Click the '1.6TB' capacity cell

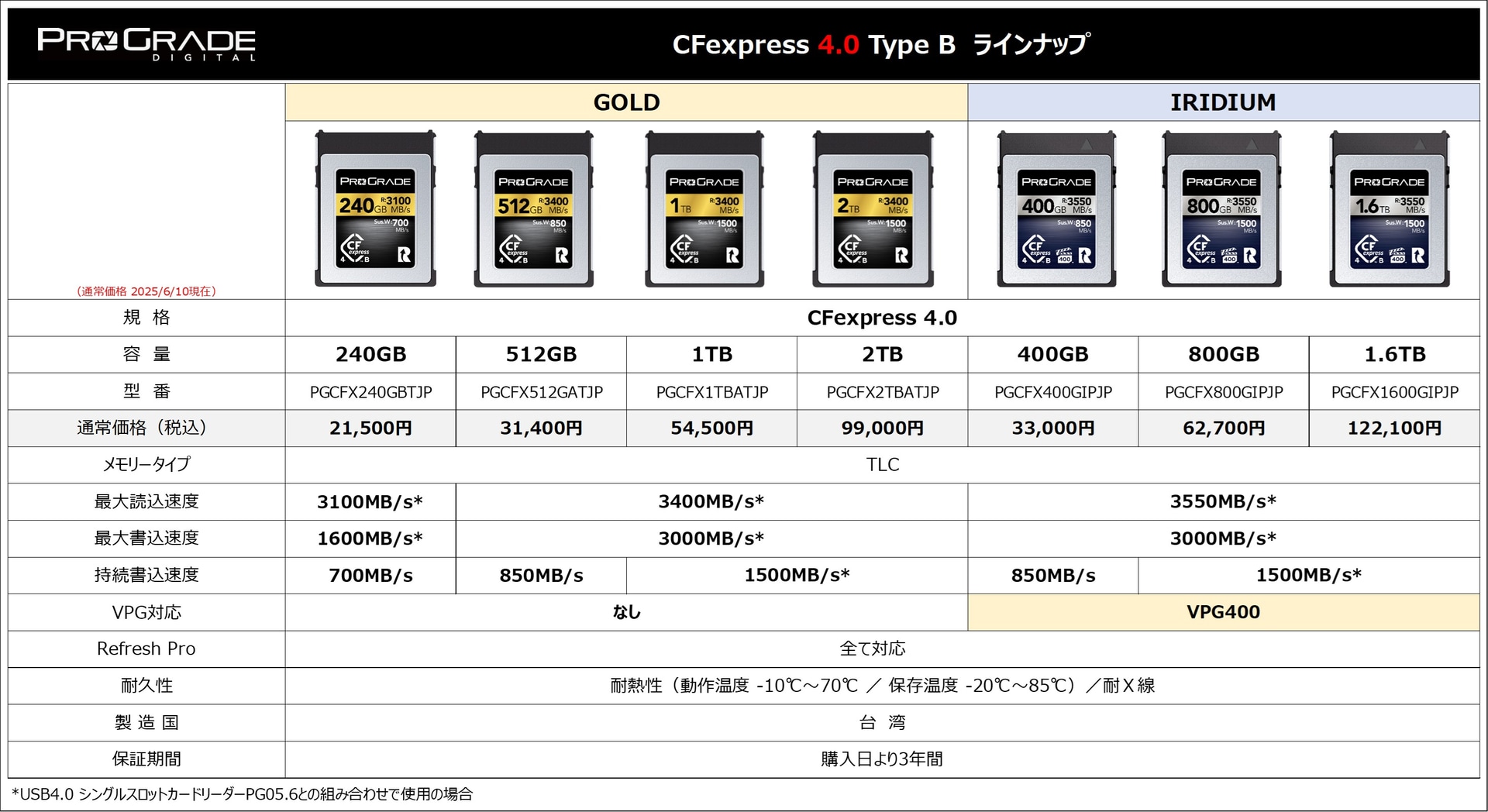pos(1394,354)
